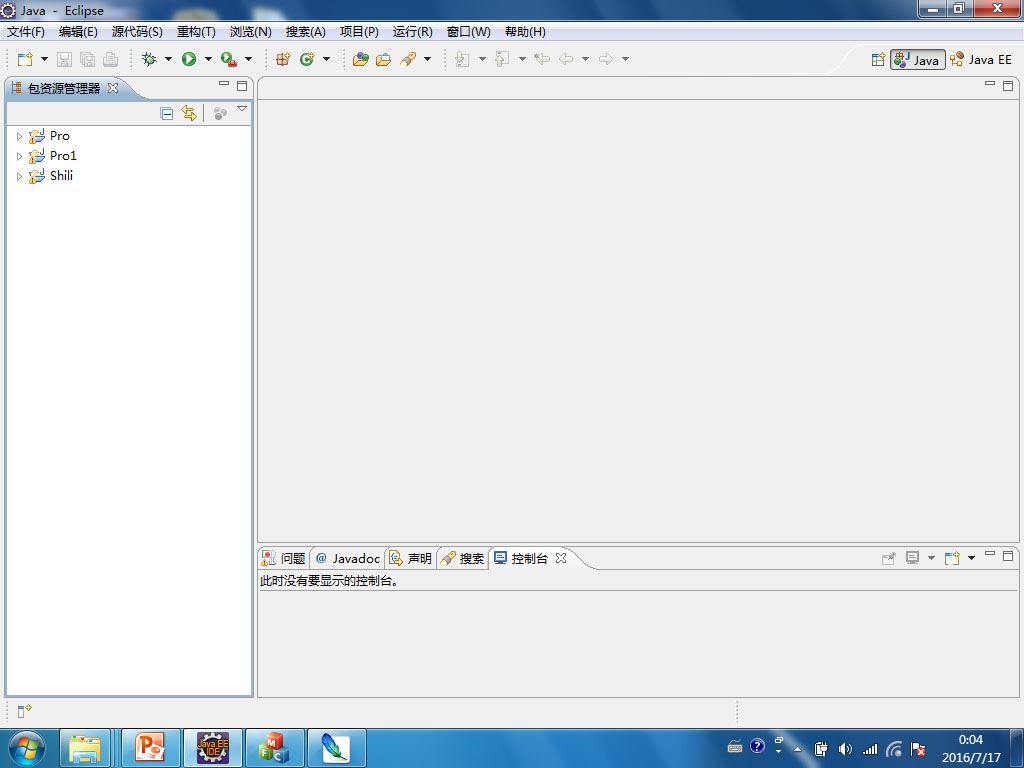Click the Save All toolbar icon
Screen dimensions: 1024x768
pyautogui.click(x=88, y=59)
